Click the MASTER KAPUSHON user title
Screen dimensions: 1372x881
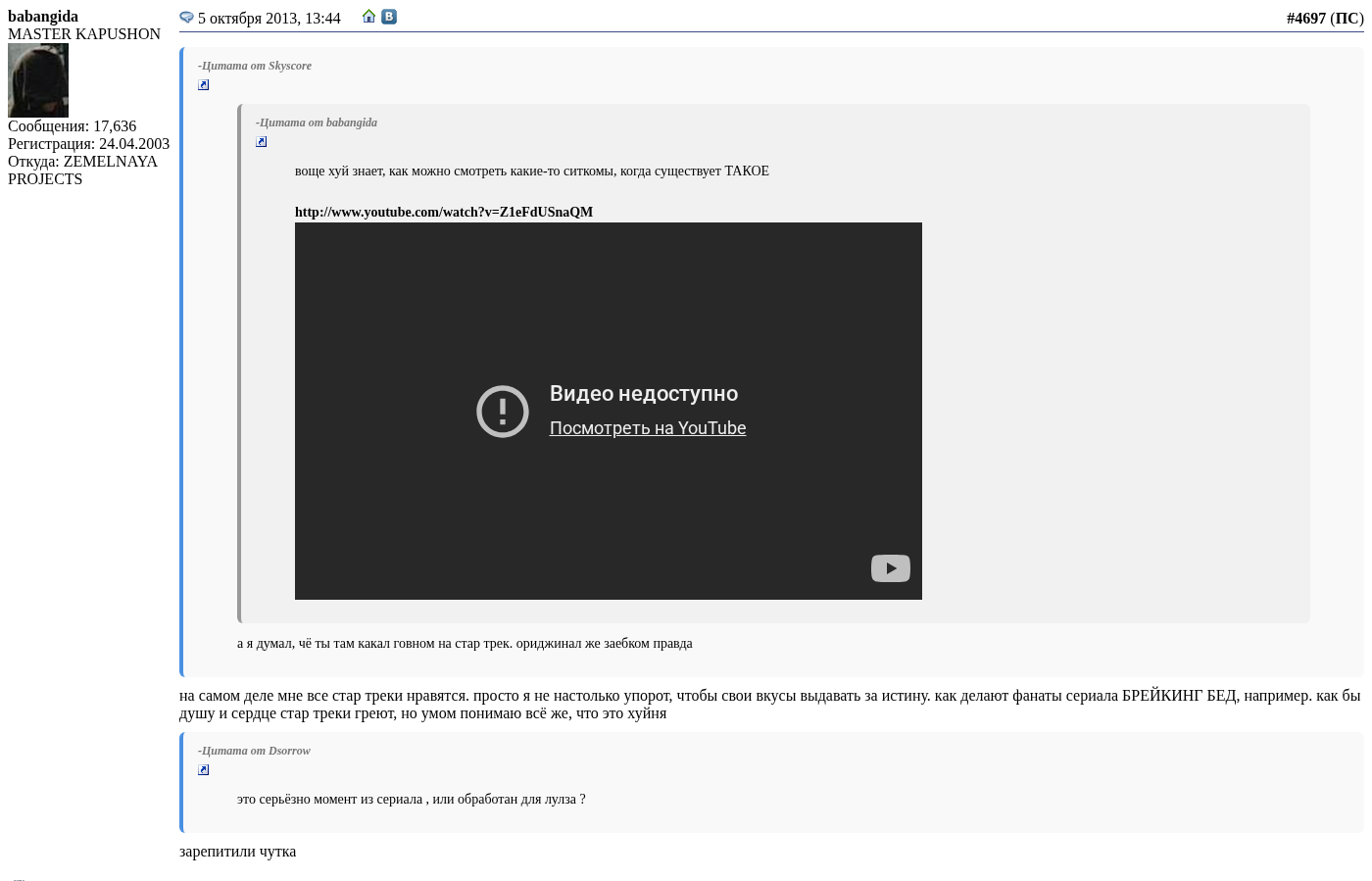84,34
